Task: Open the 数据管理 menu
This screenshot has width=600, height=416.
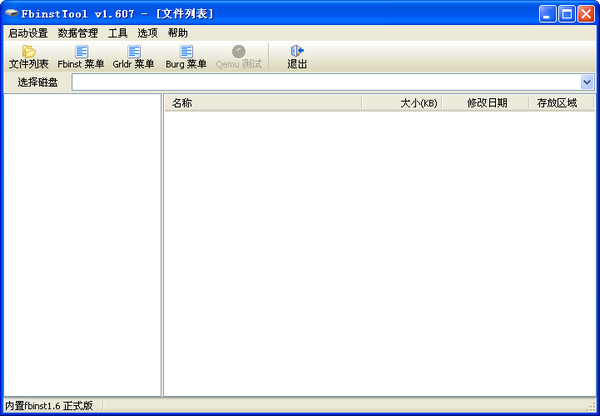Action: coord(78,33)
